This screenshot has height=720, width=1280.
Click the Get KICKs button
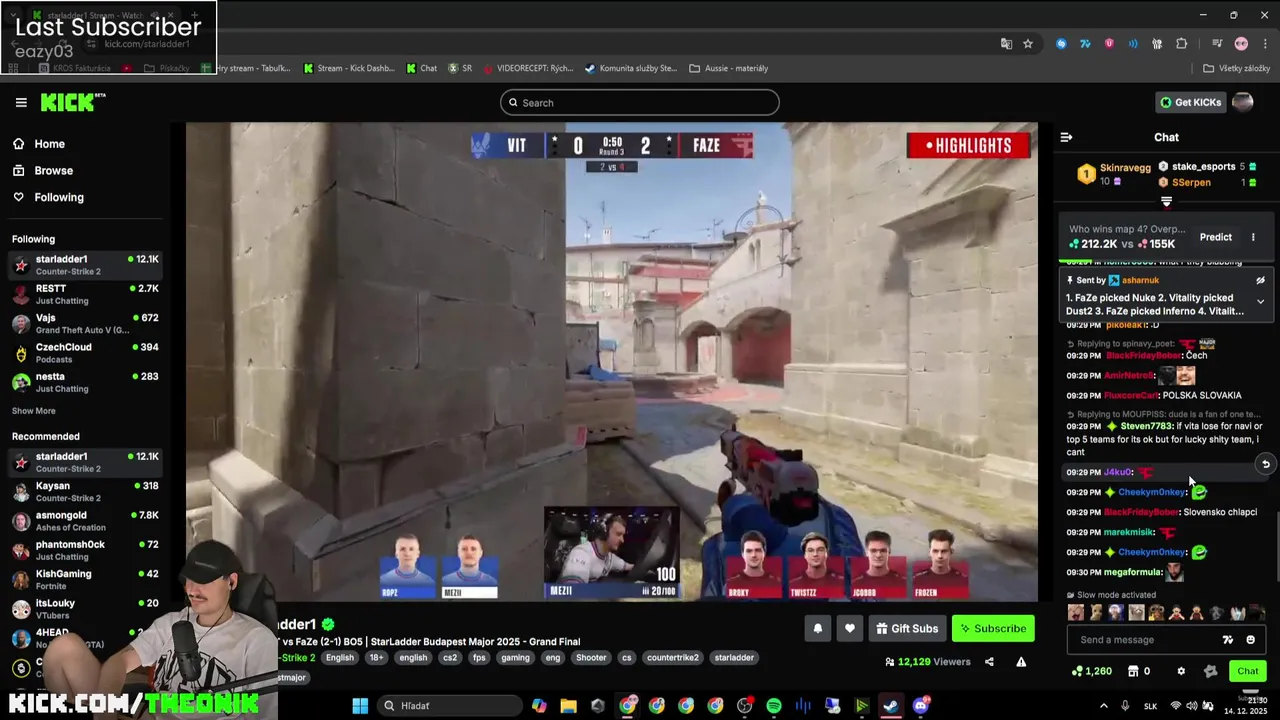pos(1190,102)
